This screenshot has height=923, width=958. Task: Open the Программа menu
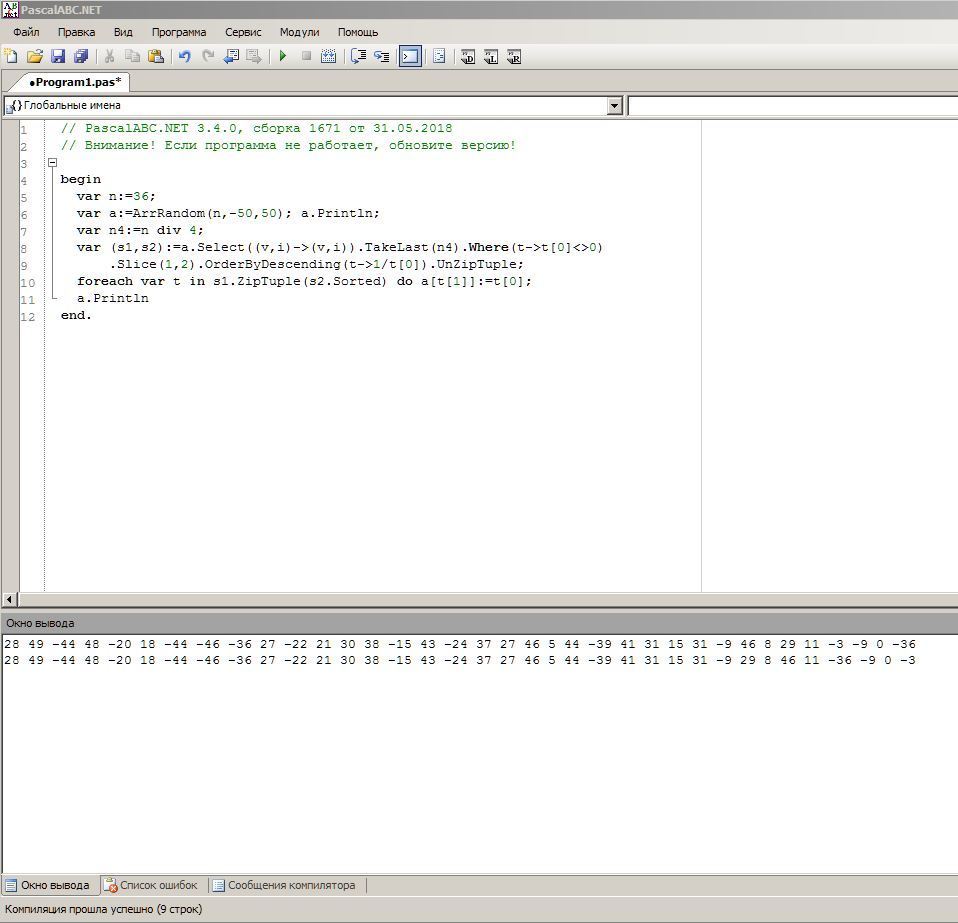[x=179, y=32]
